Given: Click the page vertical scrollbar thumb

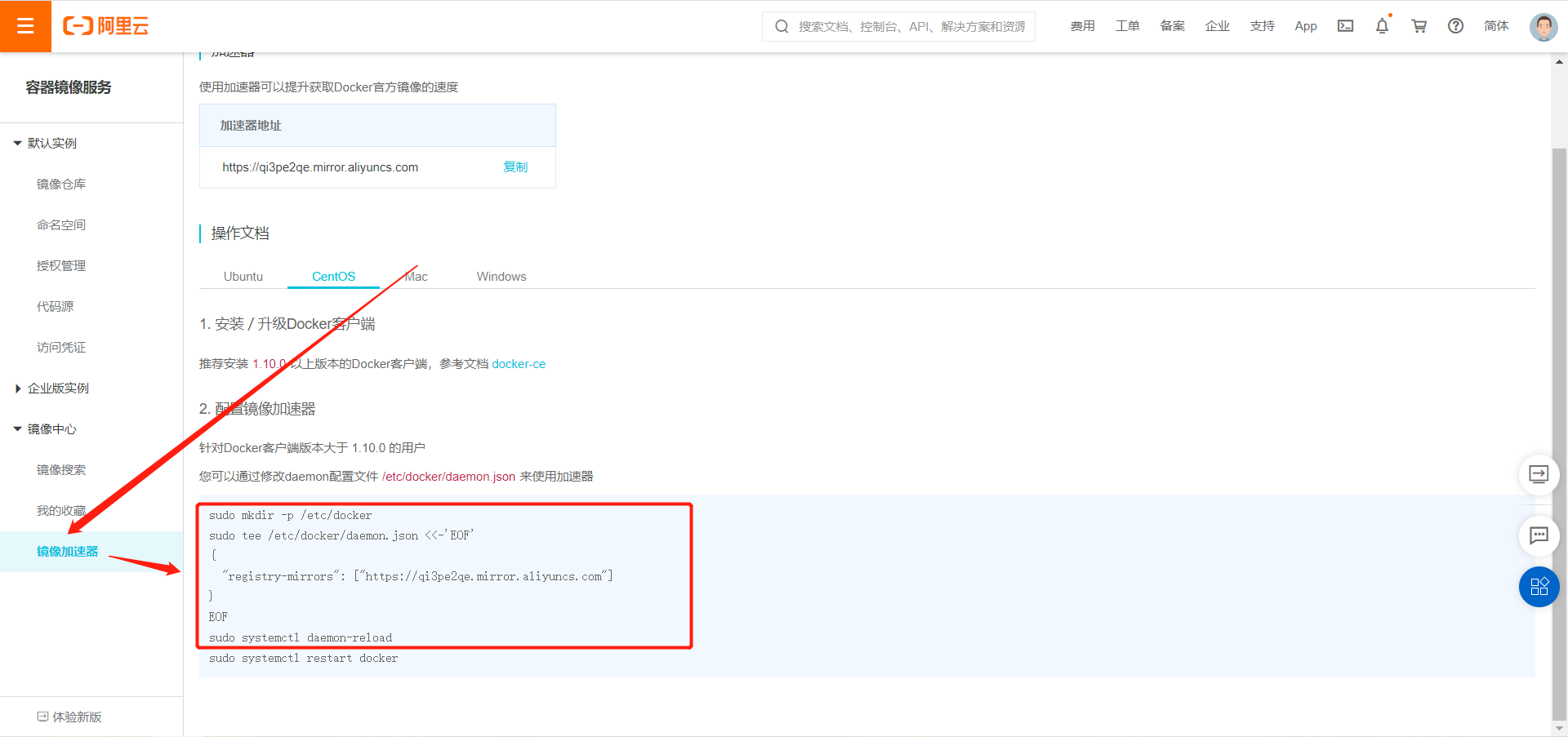Looking at the screenshot, I should click(x=1559, y=433).
